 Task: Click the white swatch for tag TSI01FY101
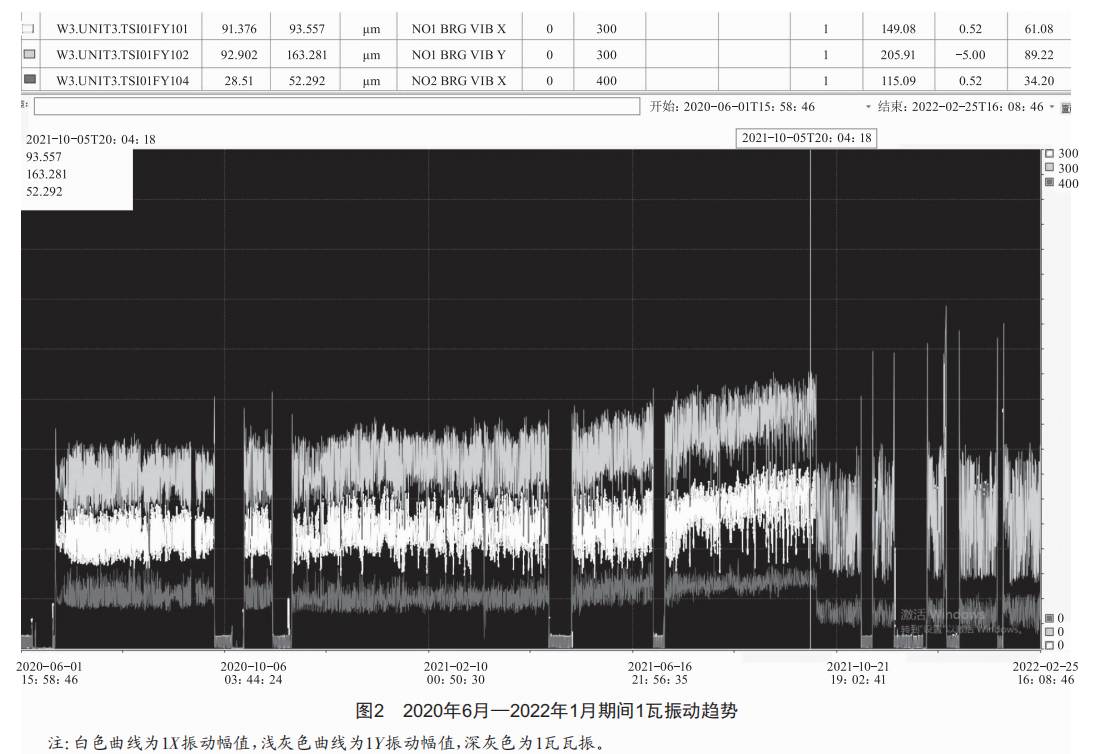point(28,29)
